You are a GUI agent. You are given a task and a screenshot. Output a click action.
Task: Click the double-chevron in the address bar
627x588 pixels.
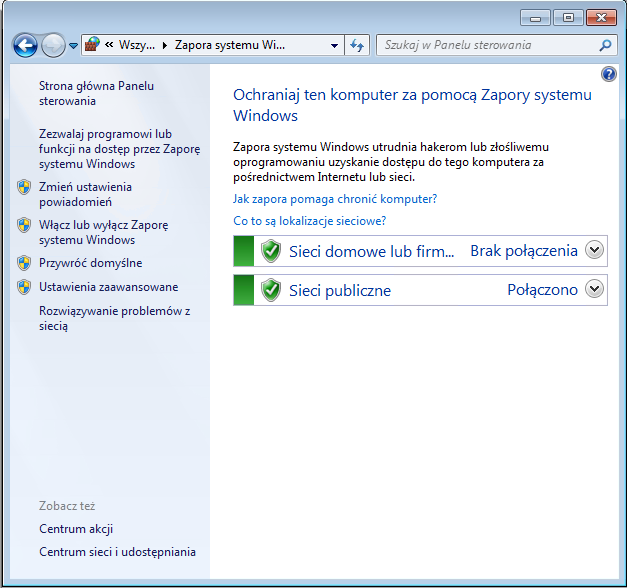click(x=109, y=44)
